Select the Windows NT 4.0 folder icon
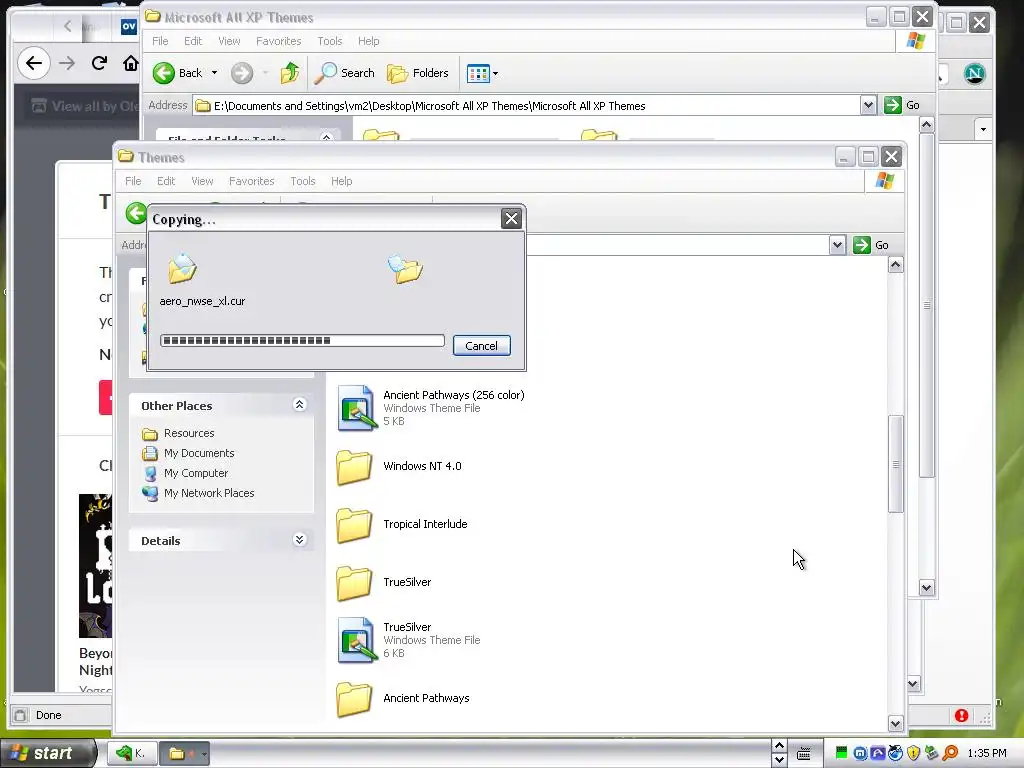The width and height of the screenshot is (1024, 768). 354,466
